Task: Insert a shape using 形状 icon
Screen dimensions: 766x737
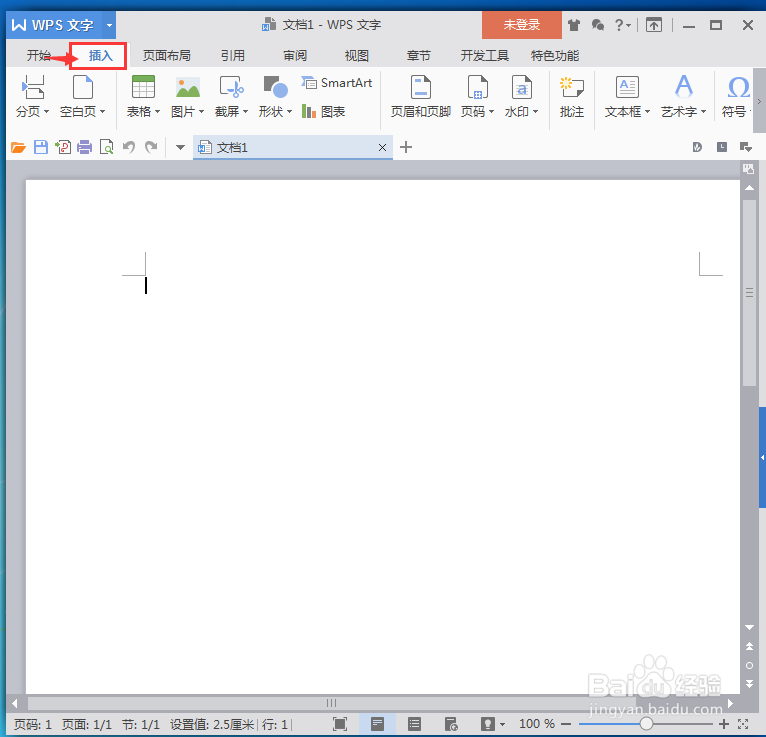Action: [x=276, y=87]
